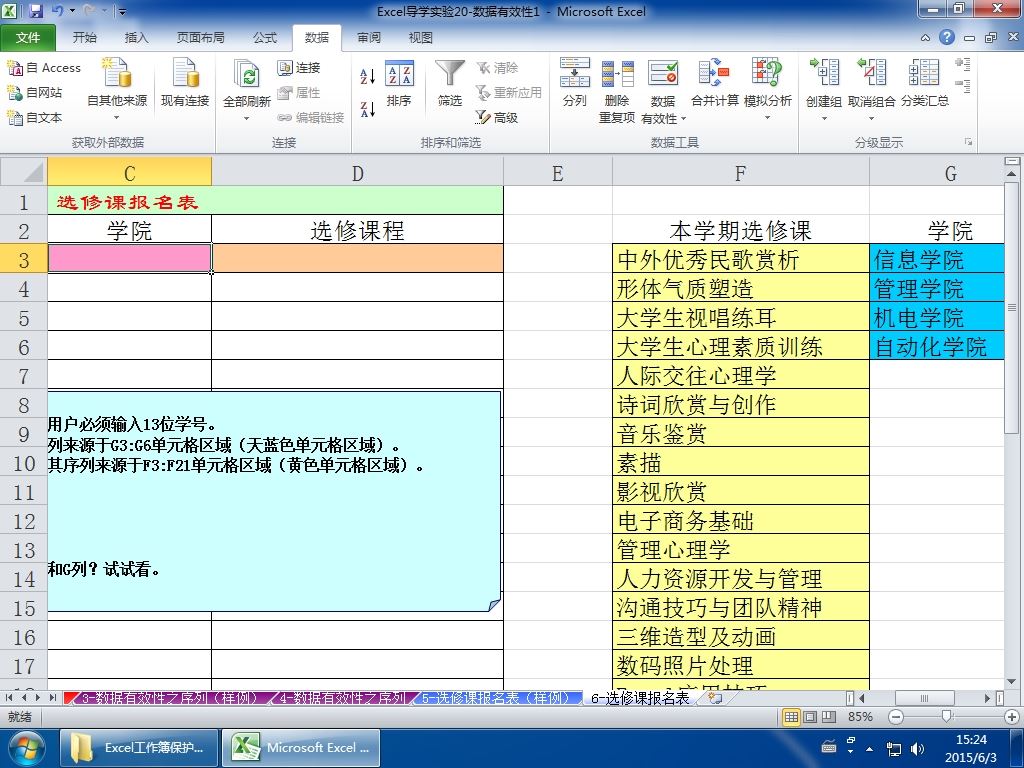The width and height of the screenshot is (1024, 768).
Task: Click the zoom slider handle
Action: tap(947, 717)
